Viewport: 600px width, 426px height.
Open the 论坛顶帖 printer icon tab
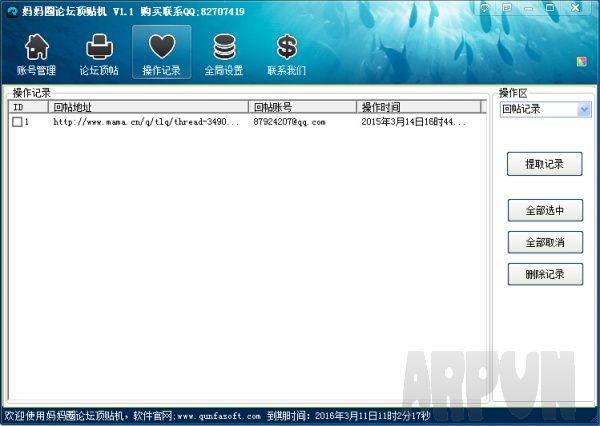coord(99,53)
